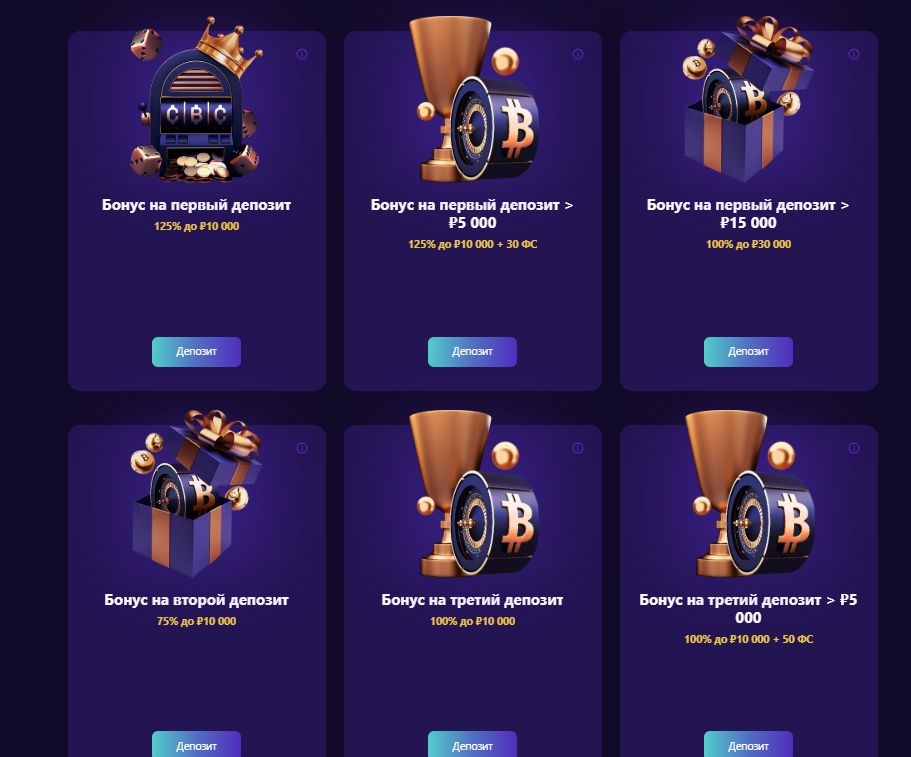911x757 pixels.
Task: Click info icon on first deposit >₽15 000 card
Action: point(853,54)
